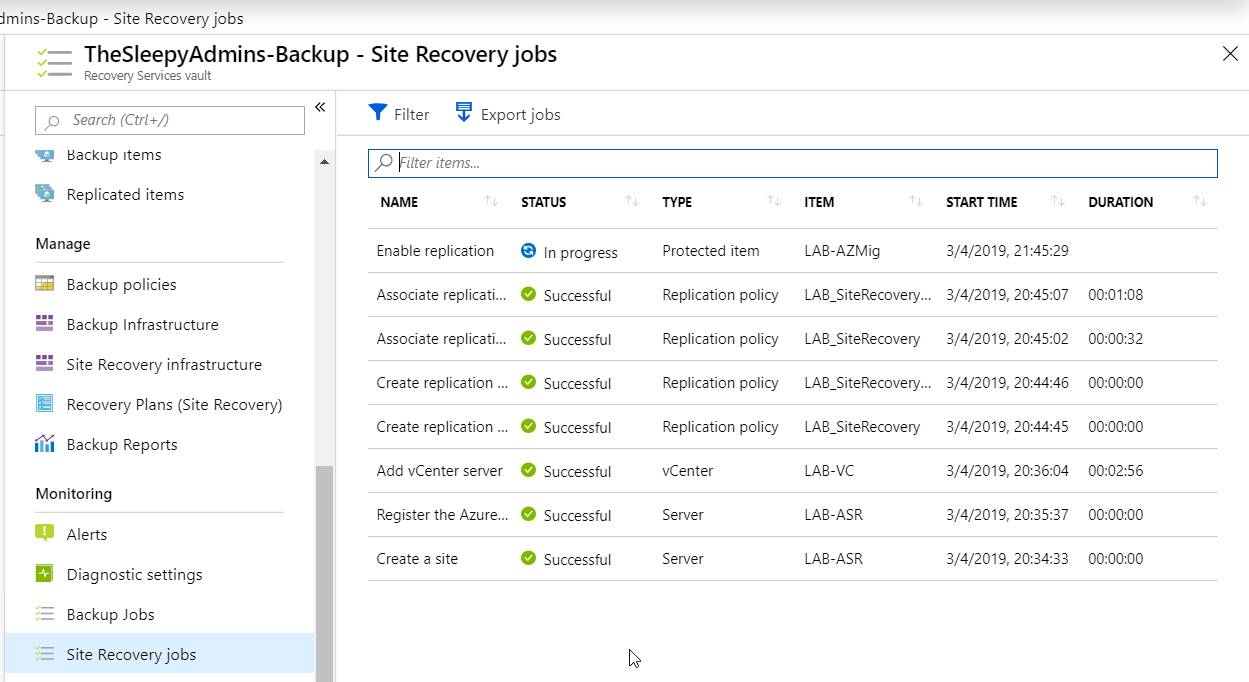This screenshot has height=682, width=1249.
Task: Click the Alerts icon in Monitoring
Action: click(45, 533)
